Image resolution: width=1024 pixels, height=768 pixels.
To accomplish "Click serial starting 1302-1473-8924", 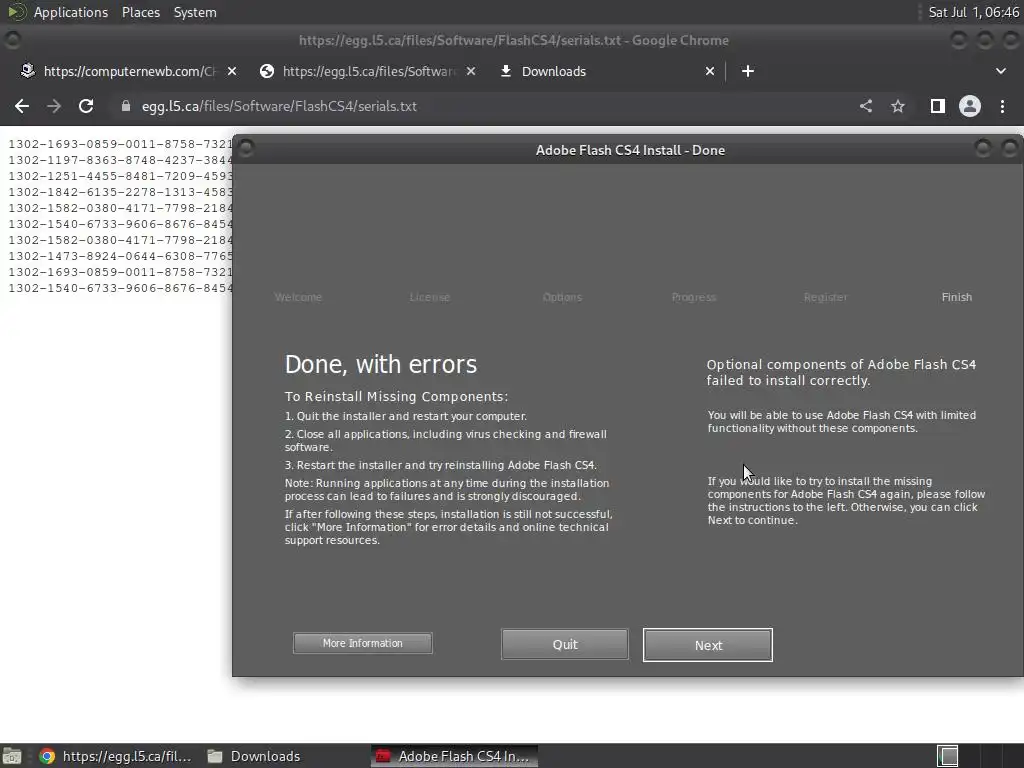I will [120, 256].
